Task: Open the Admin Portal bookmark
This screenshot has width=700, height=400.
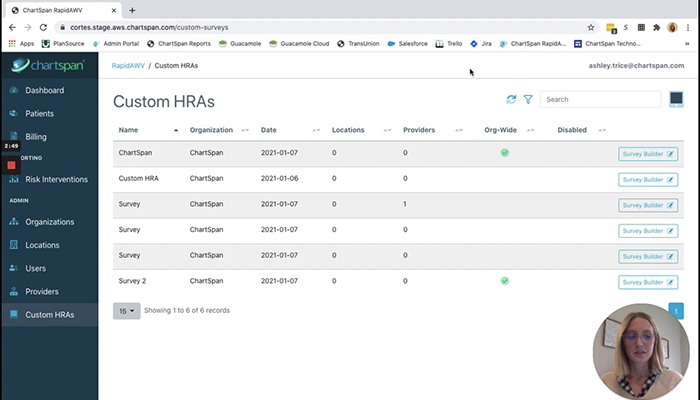Action: tap(116, 44)
